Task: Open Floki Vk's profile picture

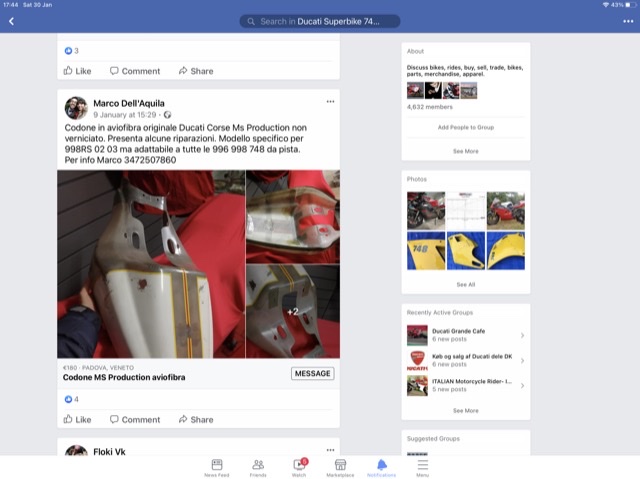Action: (76, 450)
